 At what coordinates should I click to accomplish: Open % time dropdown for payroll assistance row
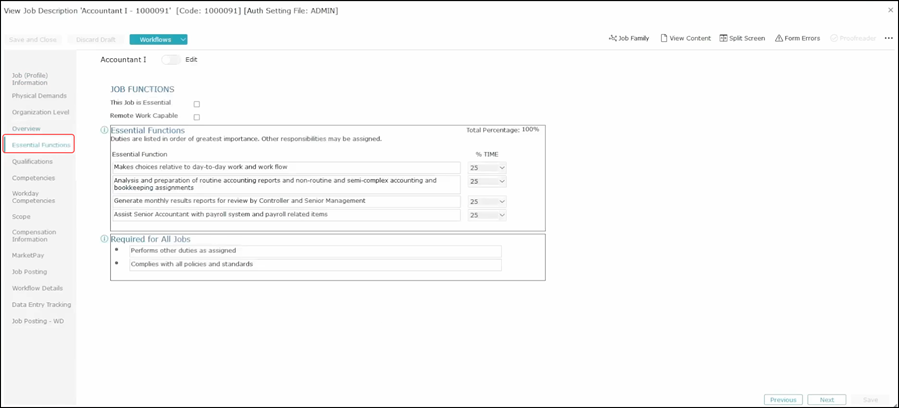pos(487,215)
